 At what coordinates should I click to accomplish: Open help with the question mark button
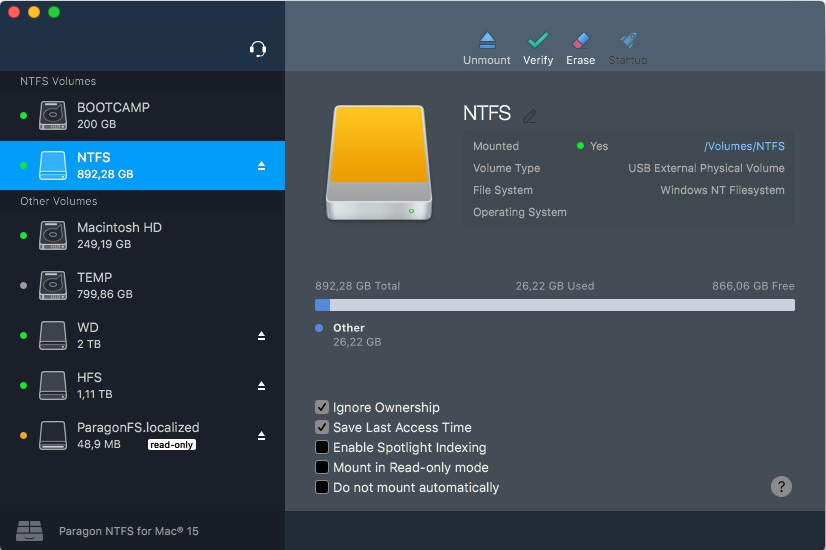coord(782,486)
